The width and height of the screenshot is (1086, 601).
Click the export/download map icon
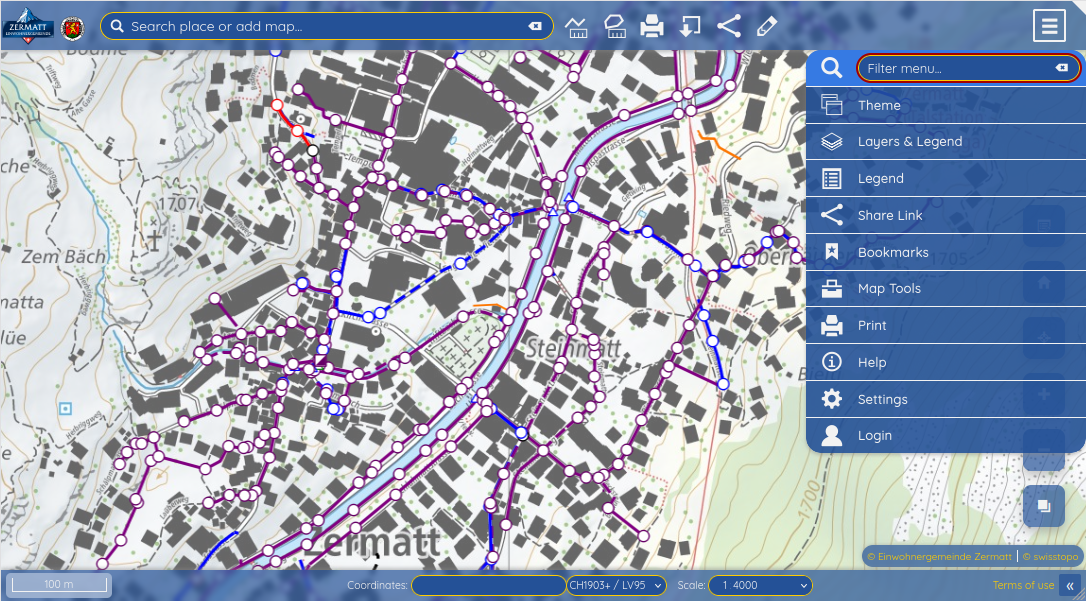(x=690, y=26)
